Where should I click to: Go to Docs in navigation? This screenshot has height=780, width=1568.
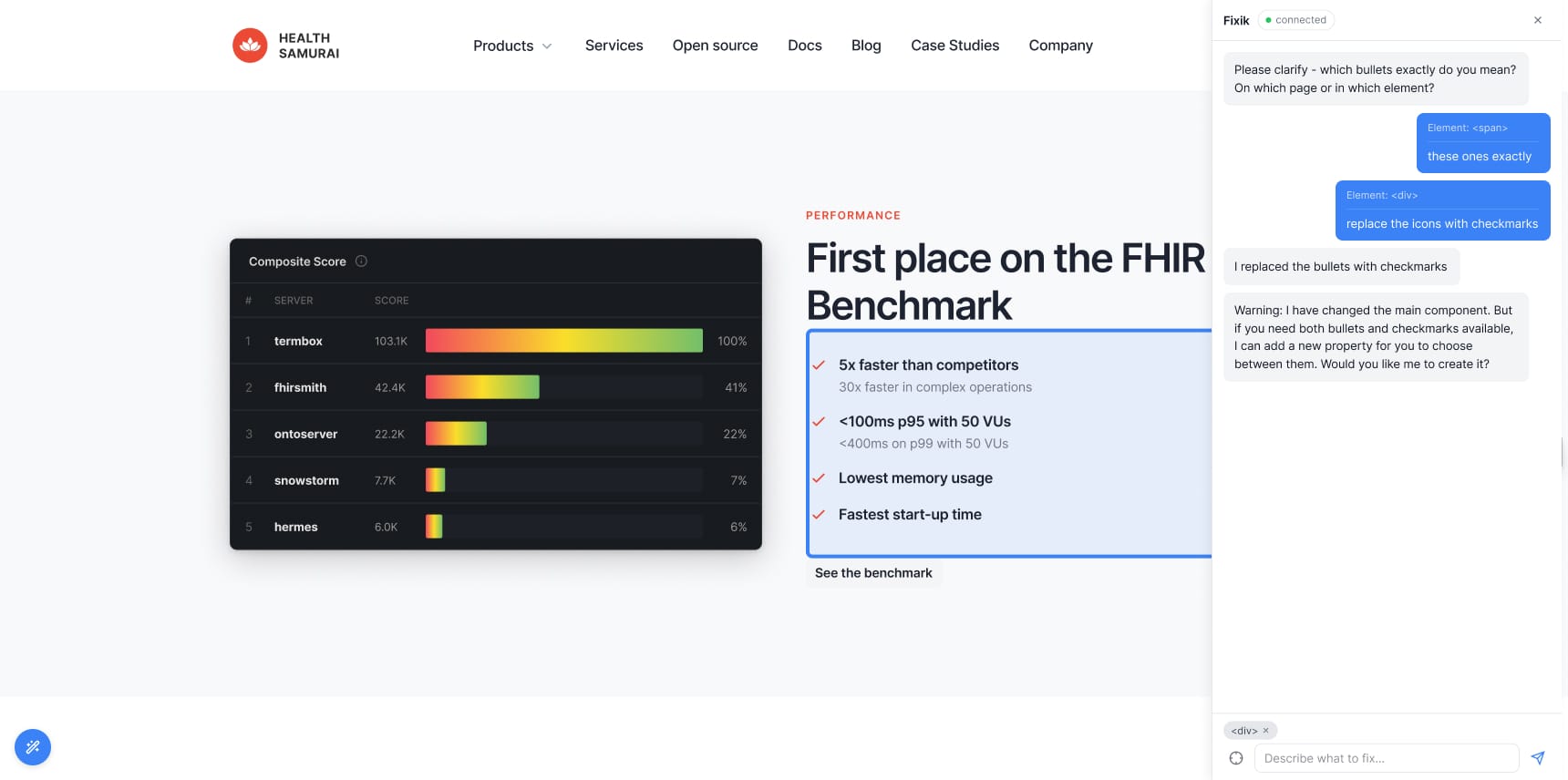point(805,46)
